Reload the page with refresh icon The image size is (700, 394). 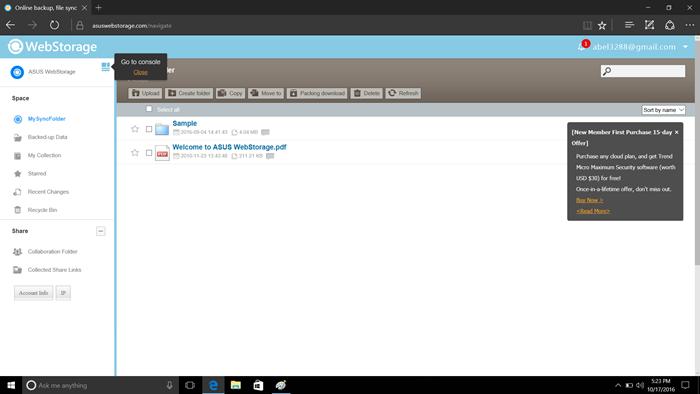tap(54, 25)
